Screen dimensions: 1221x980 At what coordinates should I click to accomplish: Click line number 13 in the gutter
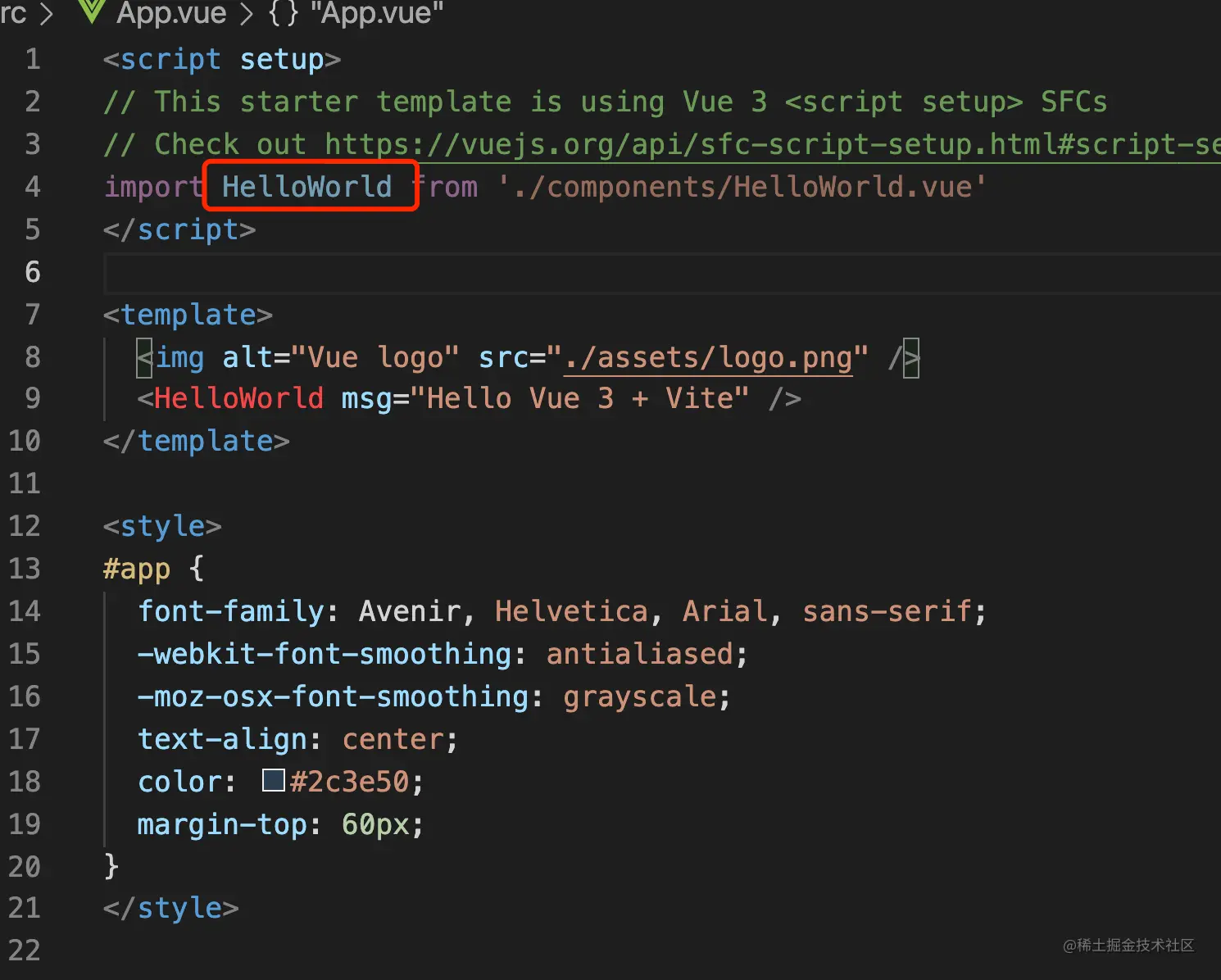pyautogui.click(x=24, y=568)
